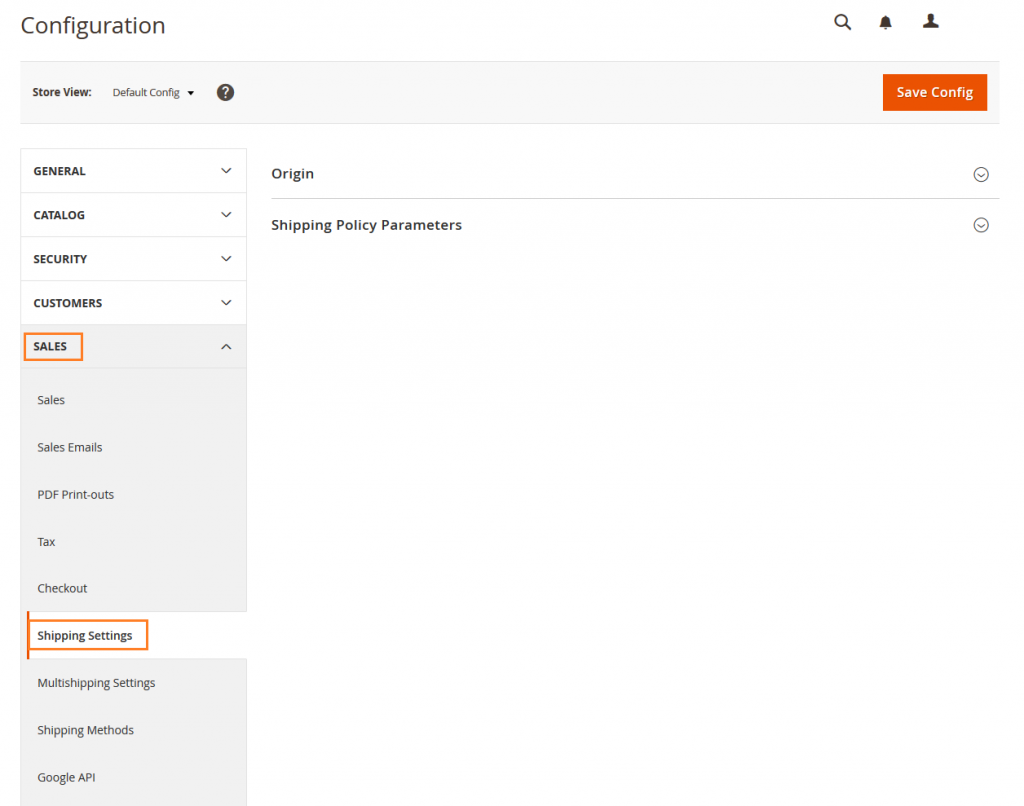Select the Tax settings entry
This screenshot has width=1024, height=806.
(46, 541)
